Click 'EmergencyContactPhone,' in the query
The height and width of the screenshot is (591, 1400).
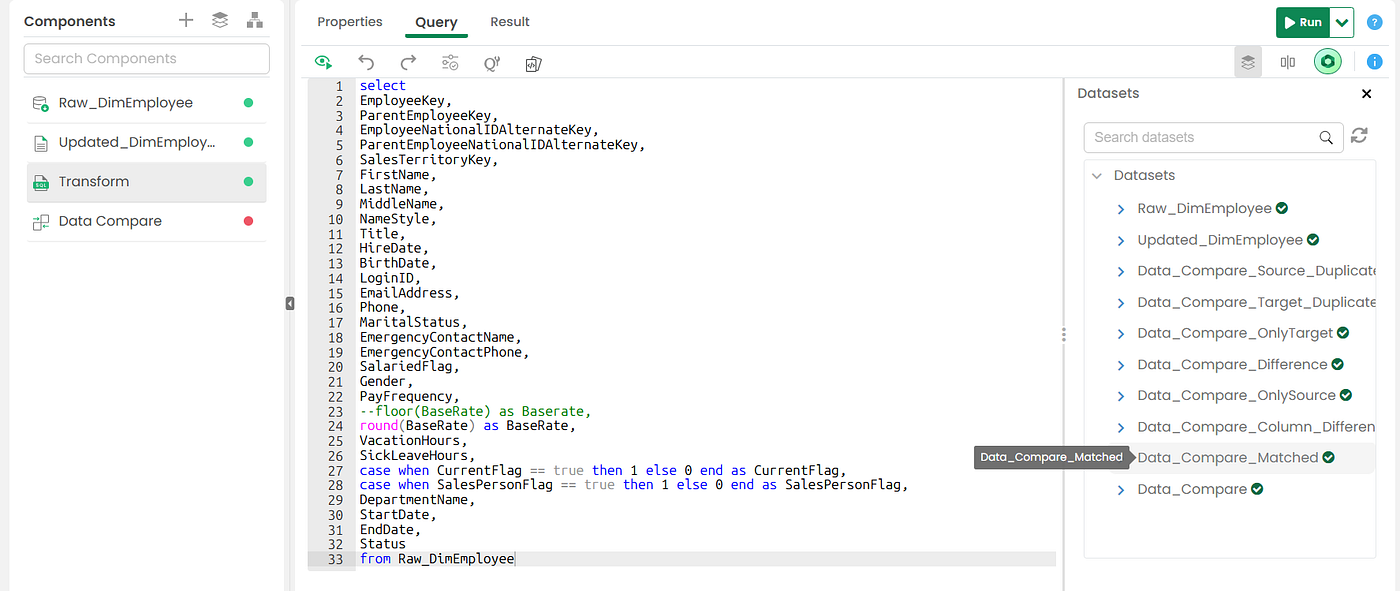click(x=444, y=352)
